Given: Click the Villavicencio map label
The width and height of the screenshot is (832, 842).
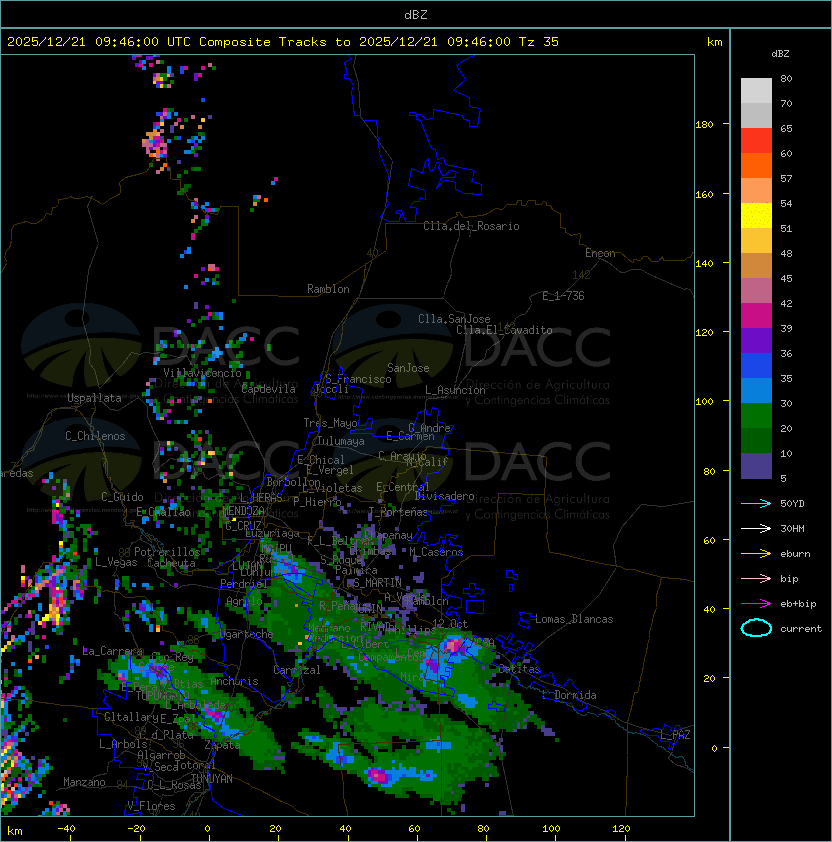Looking at the screenshot, I should [202, 373].
